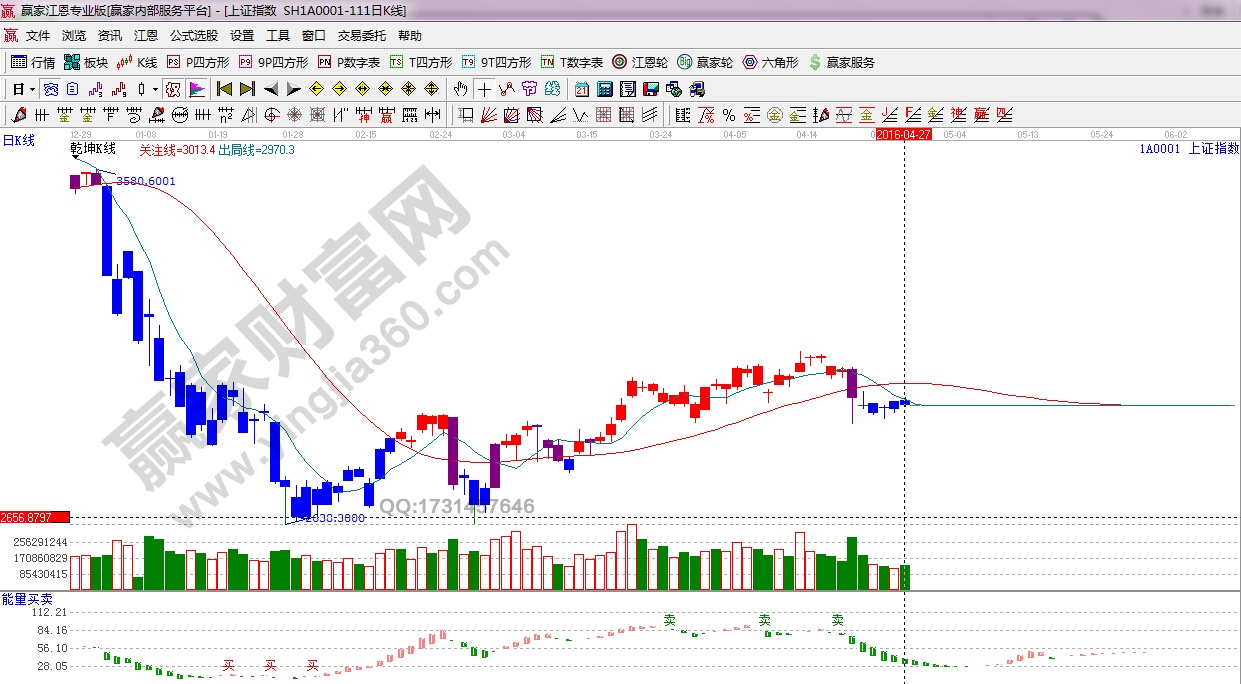This screenshot has height=684, width=1241.
Task: Open the 交易委托 menu
Action: [361, 36]
